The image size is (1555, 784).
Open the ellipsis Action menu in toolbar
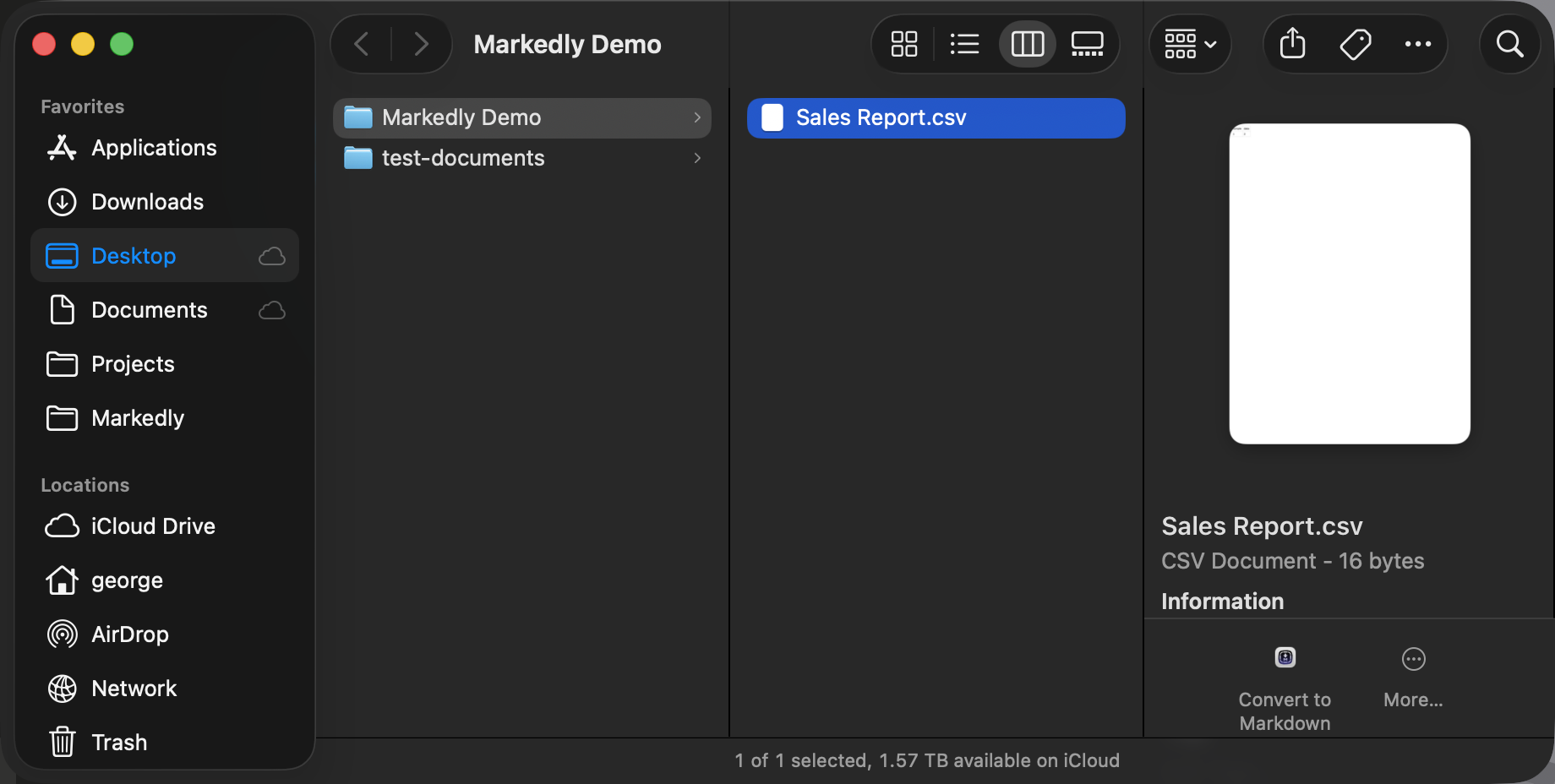click(x=1417, y=44)
